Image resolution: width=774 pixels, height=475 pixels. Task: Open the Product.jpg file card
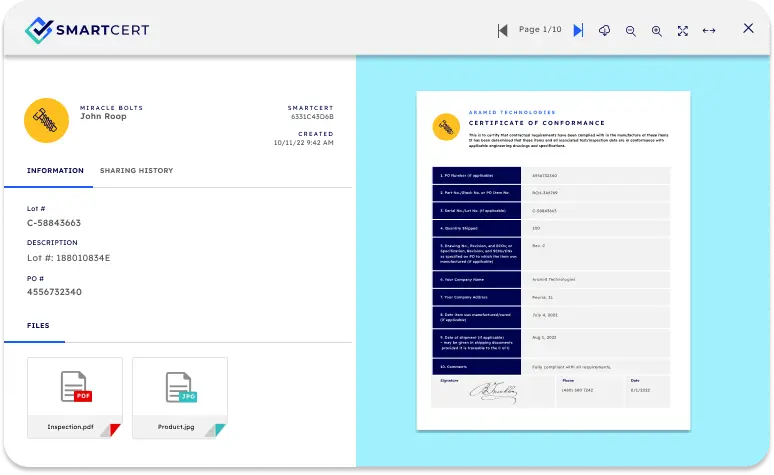click(x=180, y=398)
